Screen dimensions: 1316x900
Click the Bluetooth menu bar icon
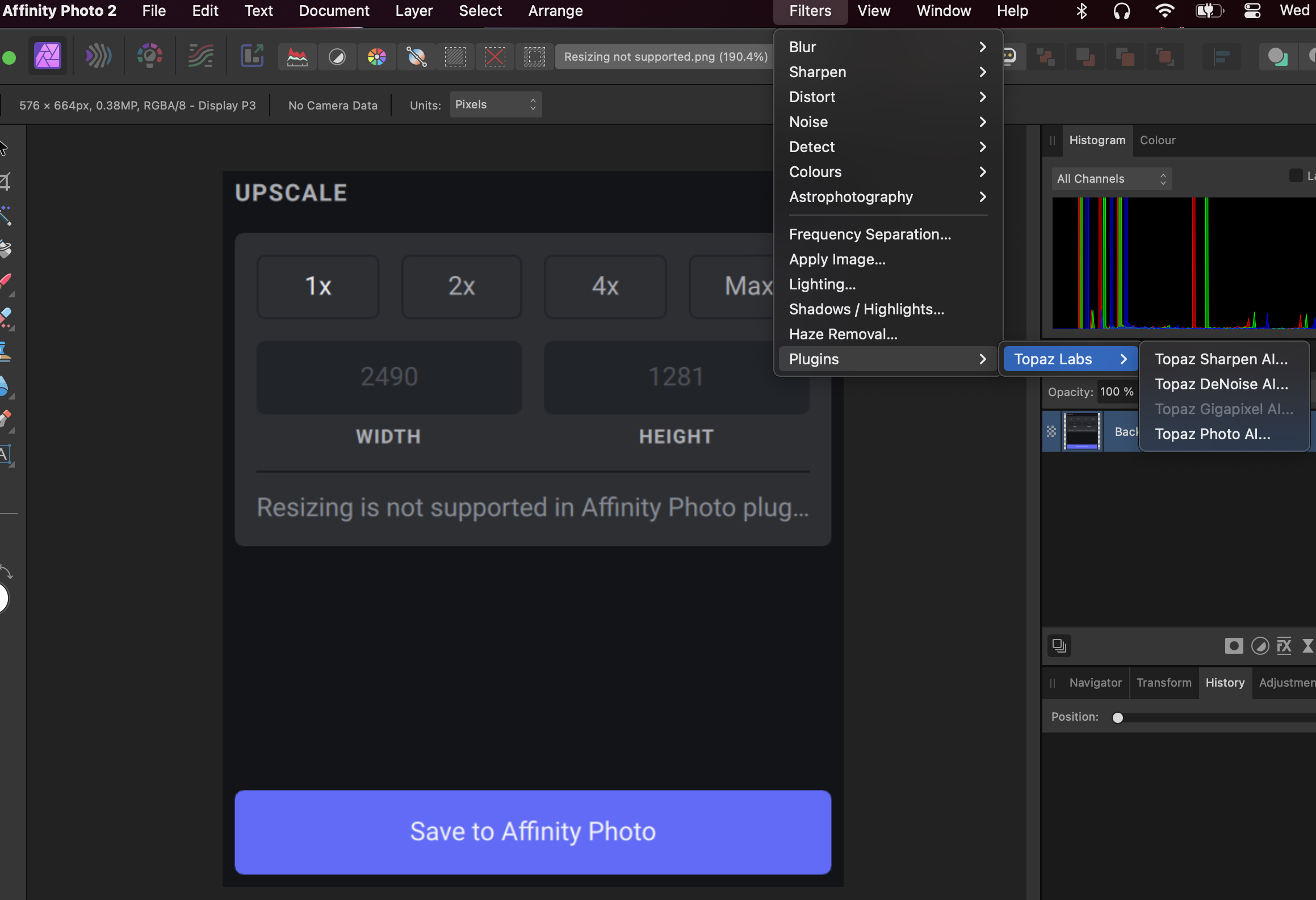(1082, 11)
